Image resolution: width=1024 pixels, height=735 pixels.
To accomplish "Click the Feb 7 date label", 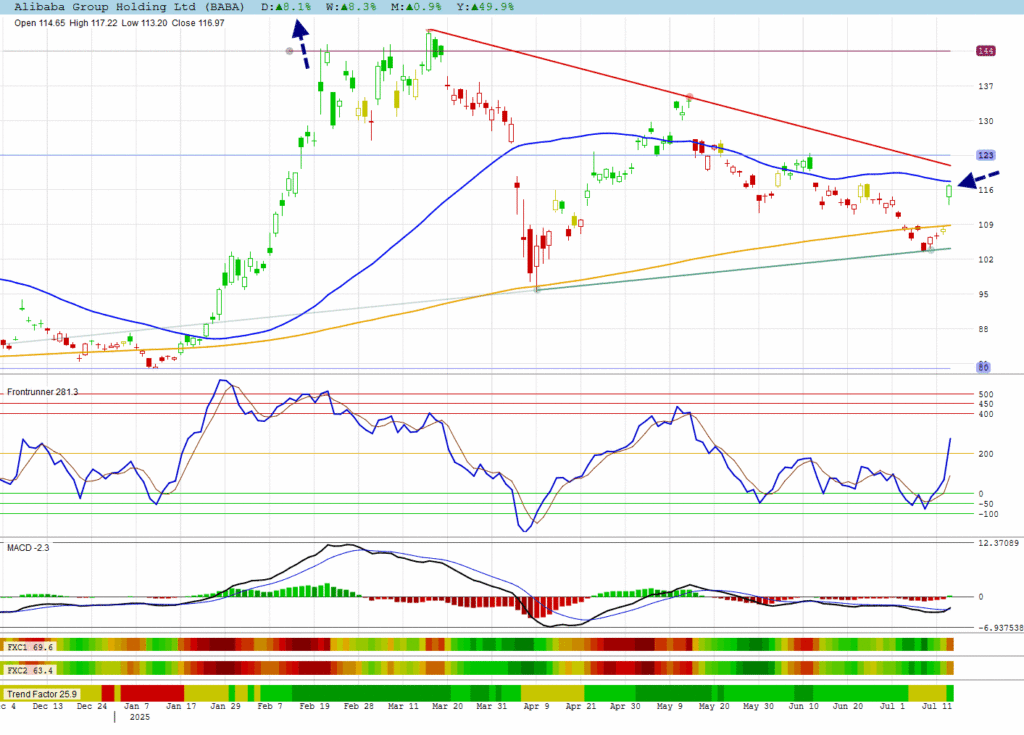I will 270,706.
